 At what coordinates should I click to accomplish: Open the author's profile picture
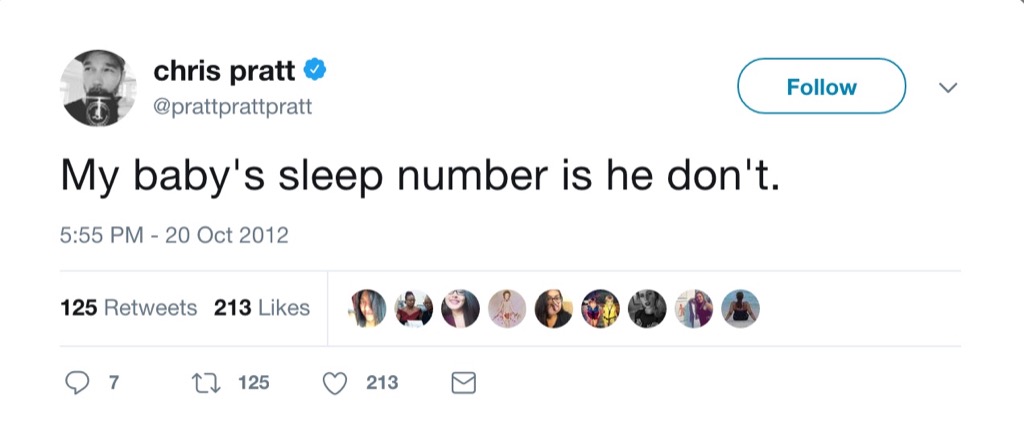pos(97,88)
